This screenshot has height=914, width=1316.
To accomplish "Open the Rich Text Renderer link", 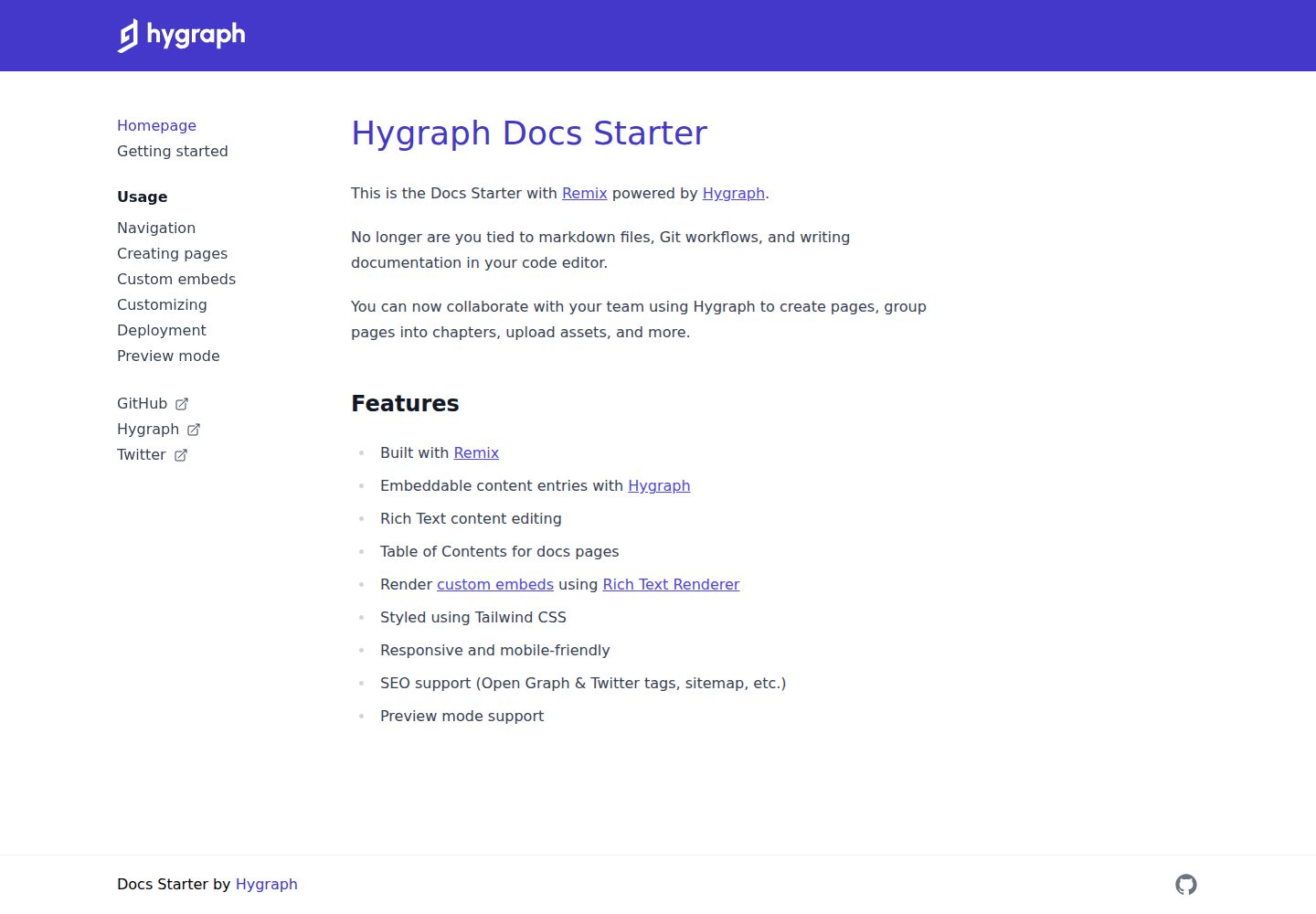I will click(671, 584).
